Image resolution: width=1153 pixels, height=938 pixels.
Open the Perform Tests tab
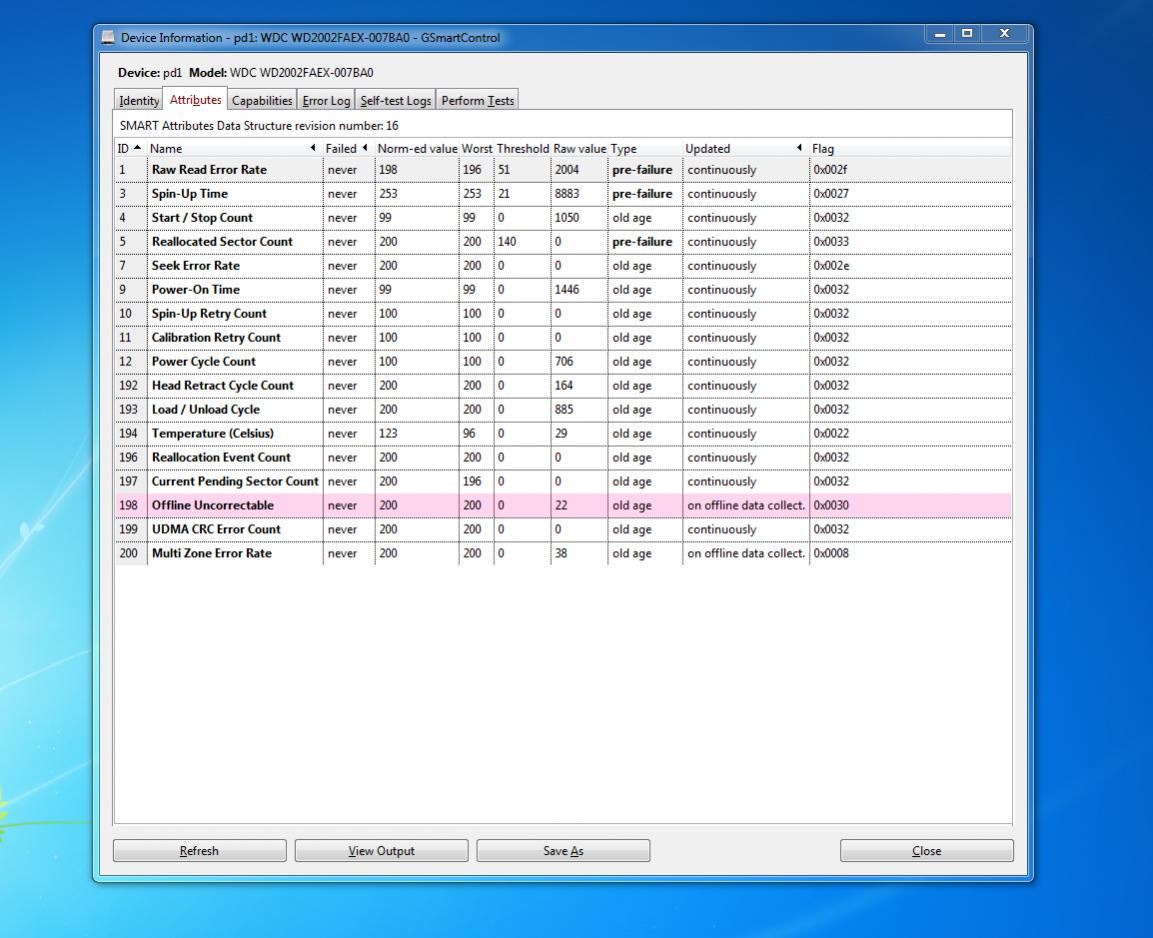(477, 101)
